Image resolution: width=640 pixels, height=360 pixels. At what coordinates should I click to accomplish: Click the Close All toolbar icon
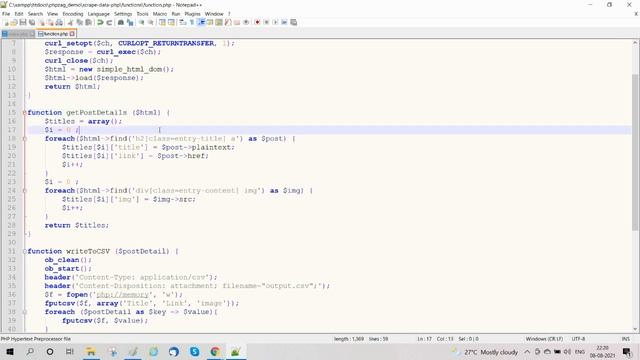point(50,22)
